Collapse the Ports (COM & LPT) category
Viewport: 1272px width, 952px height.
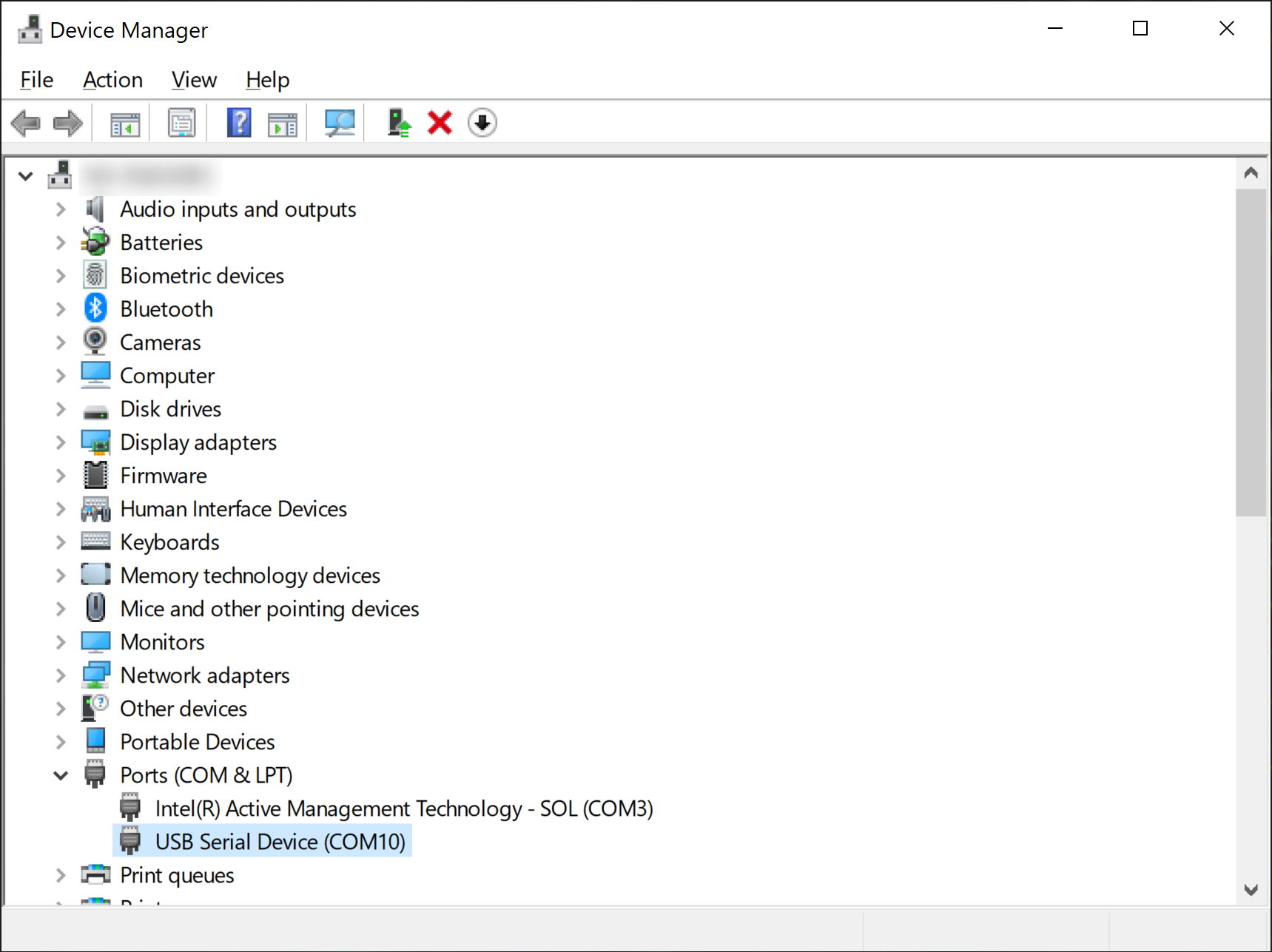61,775
